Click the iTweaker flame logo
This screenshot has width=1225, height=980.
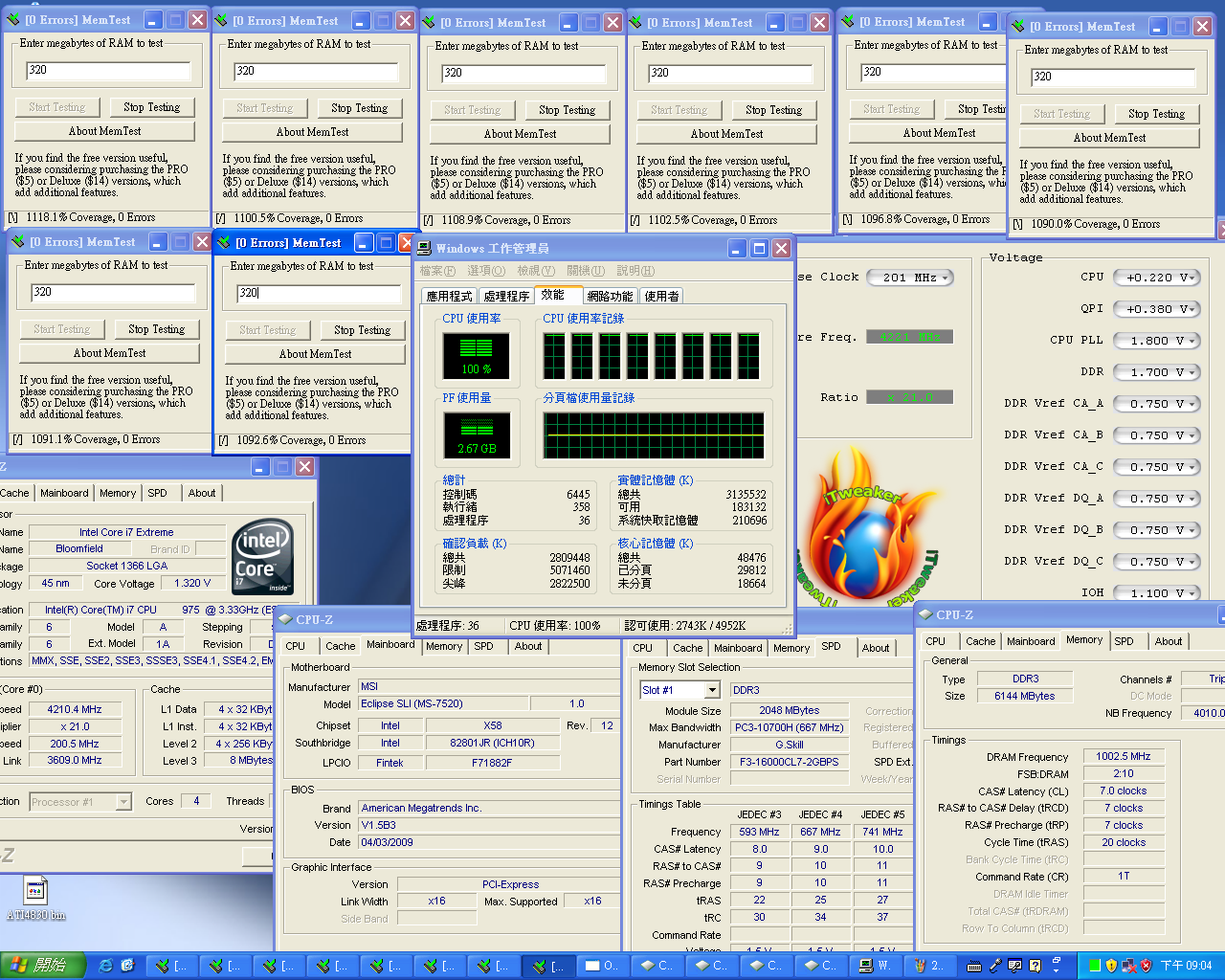866,541
